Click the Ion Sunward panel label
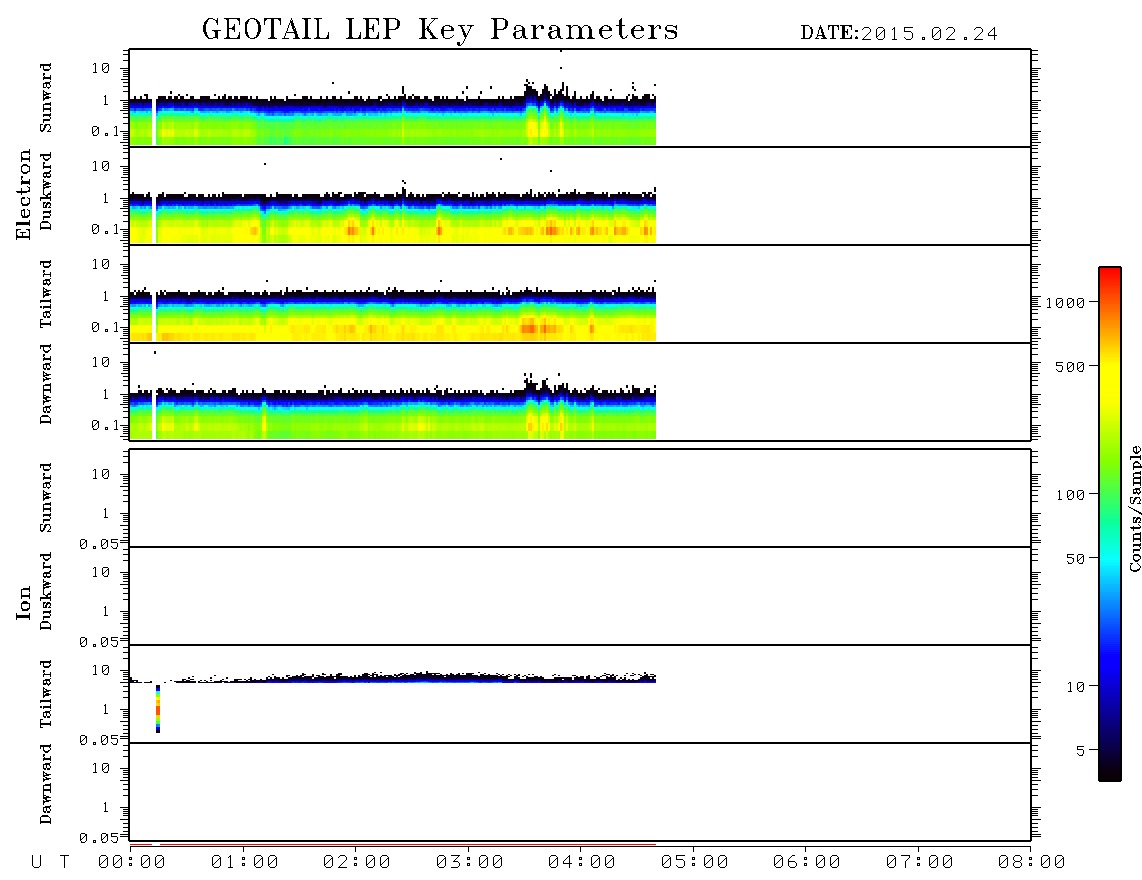Screen dimensions: 1142x880 (46, 498)
